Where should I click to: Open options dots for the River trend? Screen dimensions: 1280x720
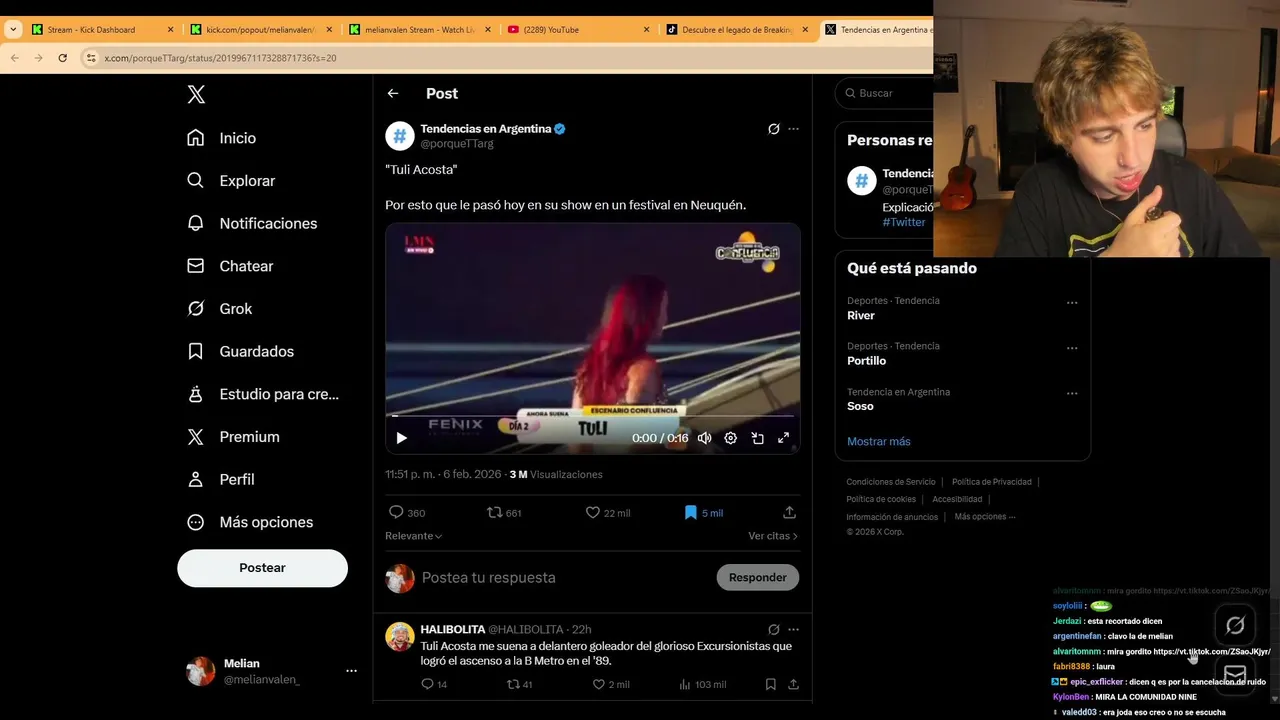point(1072,302)
